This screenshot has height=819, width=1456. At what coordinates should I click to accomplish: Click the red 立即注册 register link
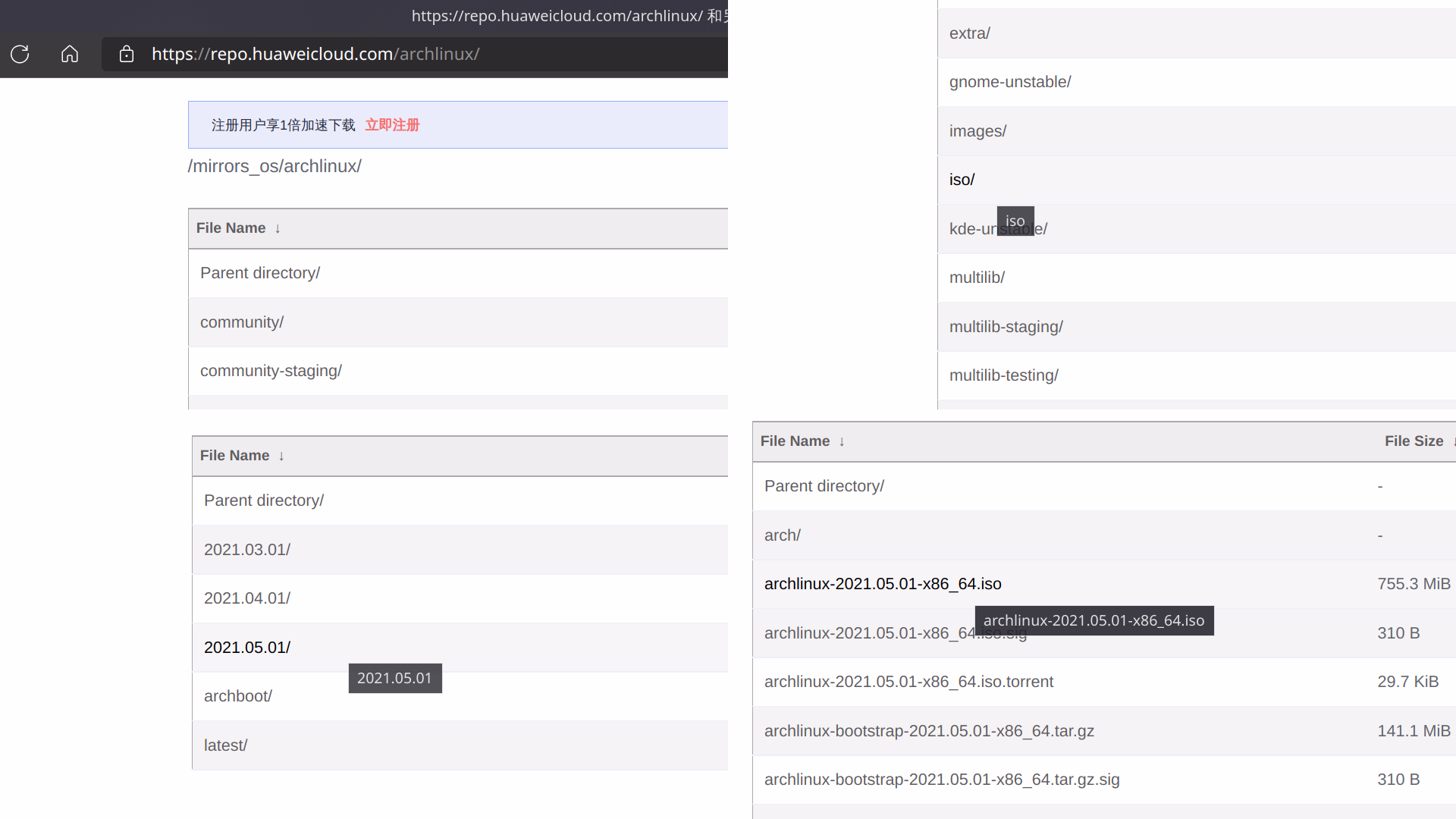392,125
